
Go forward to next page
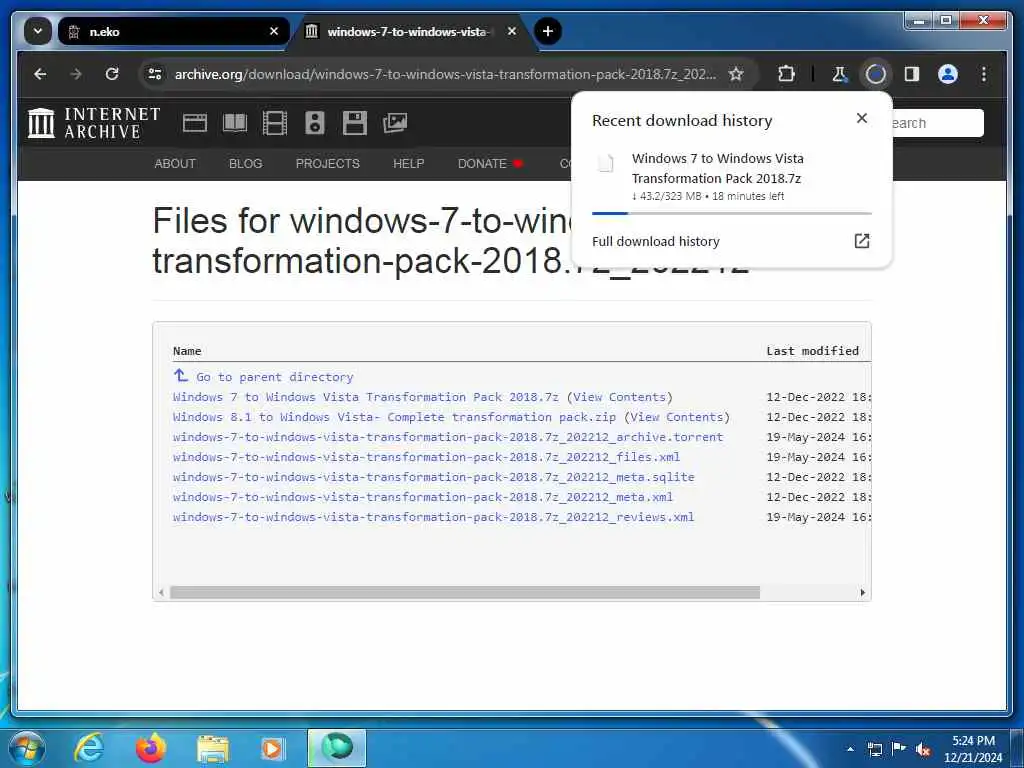(76, 74)
